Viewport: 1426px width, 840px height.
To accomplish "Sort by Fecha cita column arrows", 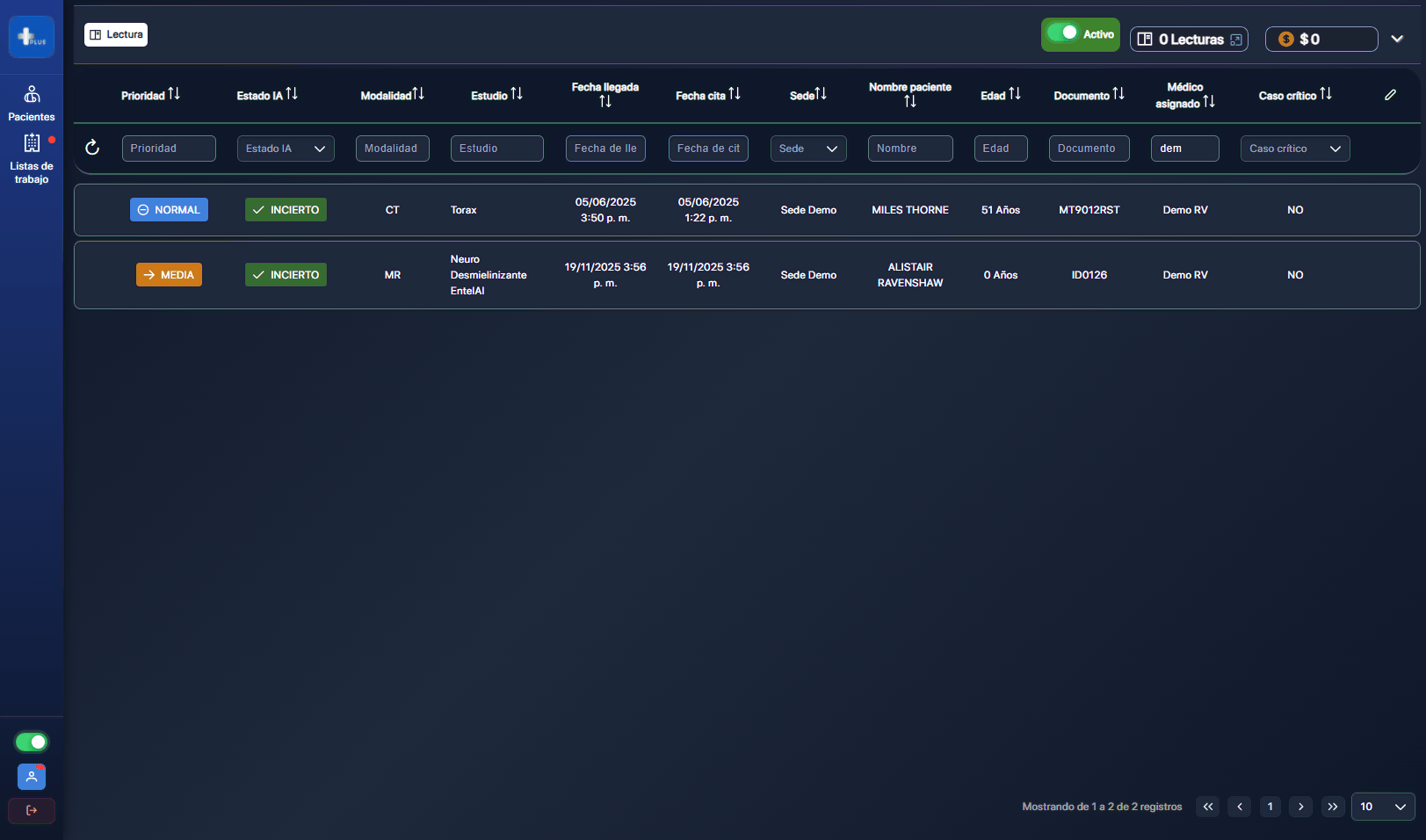I will tap(735, 93).
